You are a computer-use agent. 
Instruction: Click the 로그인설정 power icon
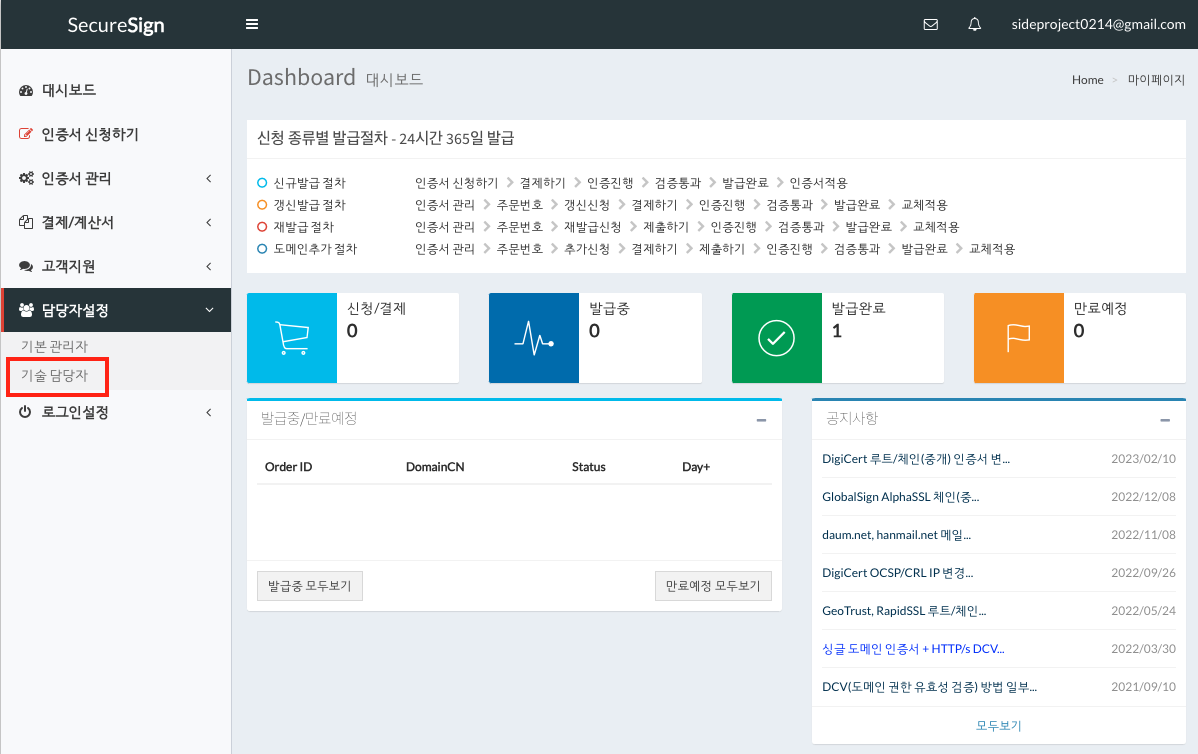pos(25,412)
